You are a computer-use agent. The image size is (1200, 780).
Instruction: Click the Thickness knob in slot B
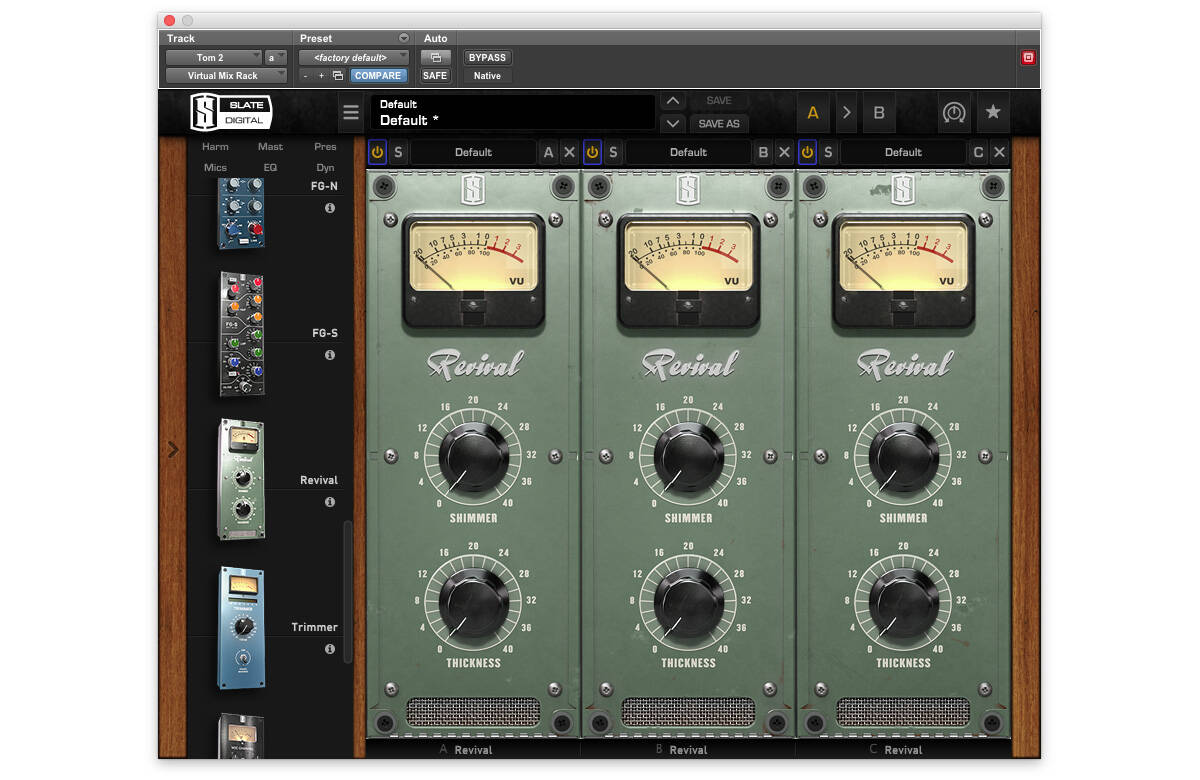689,602
